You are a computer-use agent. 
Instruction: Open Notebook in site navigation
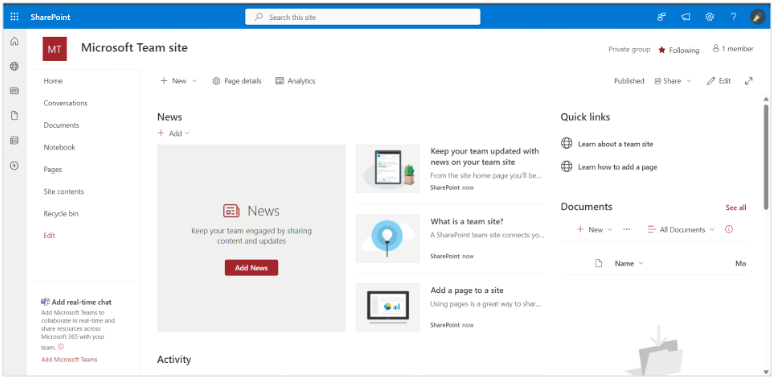(x=59, y=147)
